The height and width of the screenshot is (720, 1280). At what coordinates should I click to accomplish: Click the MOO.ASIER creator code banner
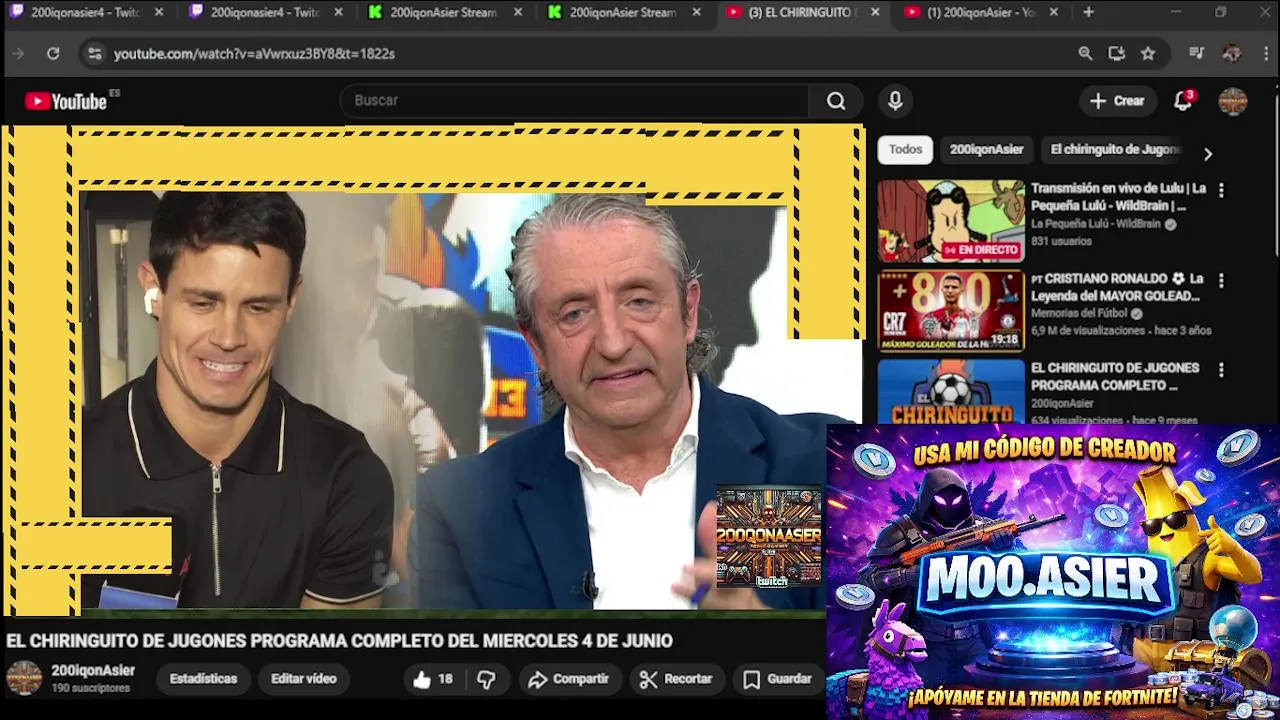click(x=1053, y=571)
